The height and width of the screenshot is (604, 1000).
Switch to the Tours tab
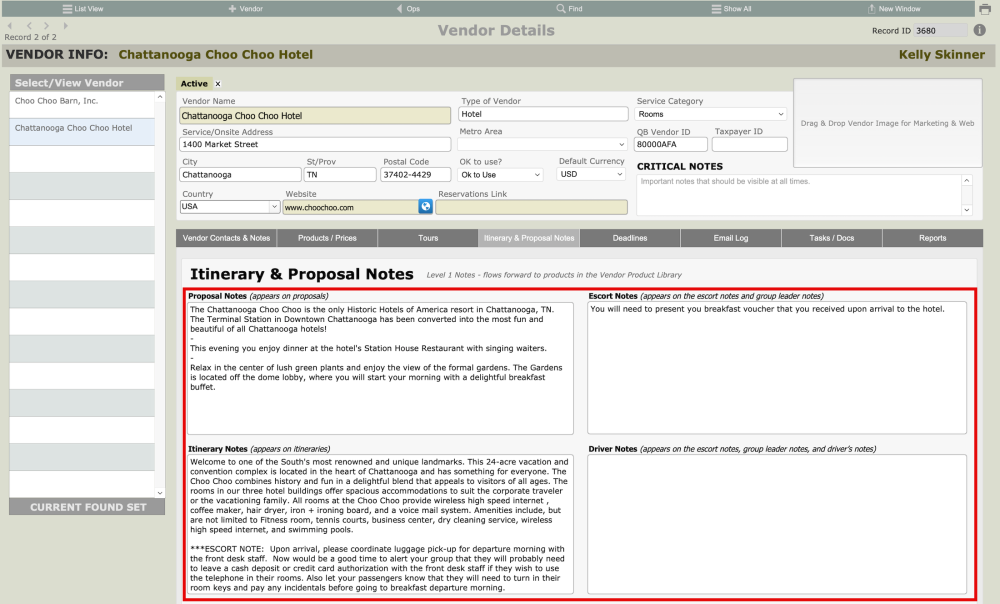[428, 238]
